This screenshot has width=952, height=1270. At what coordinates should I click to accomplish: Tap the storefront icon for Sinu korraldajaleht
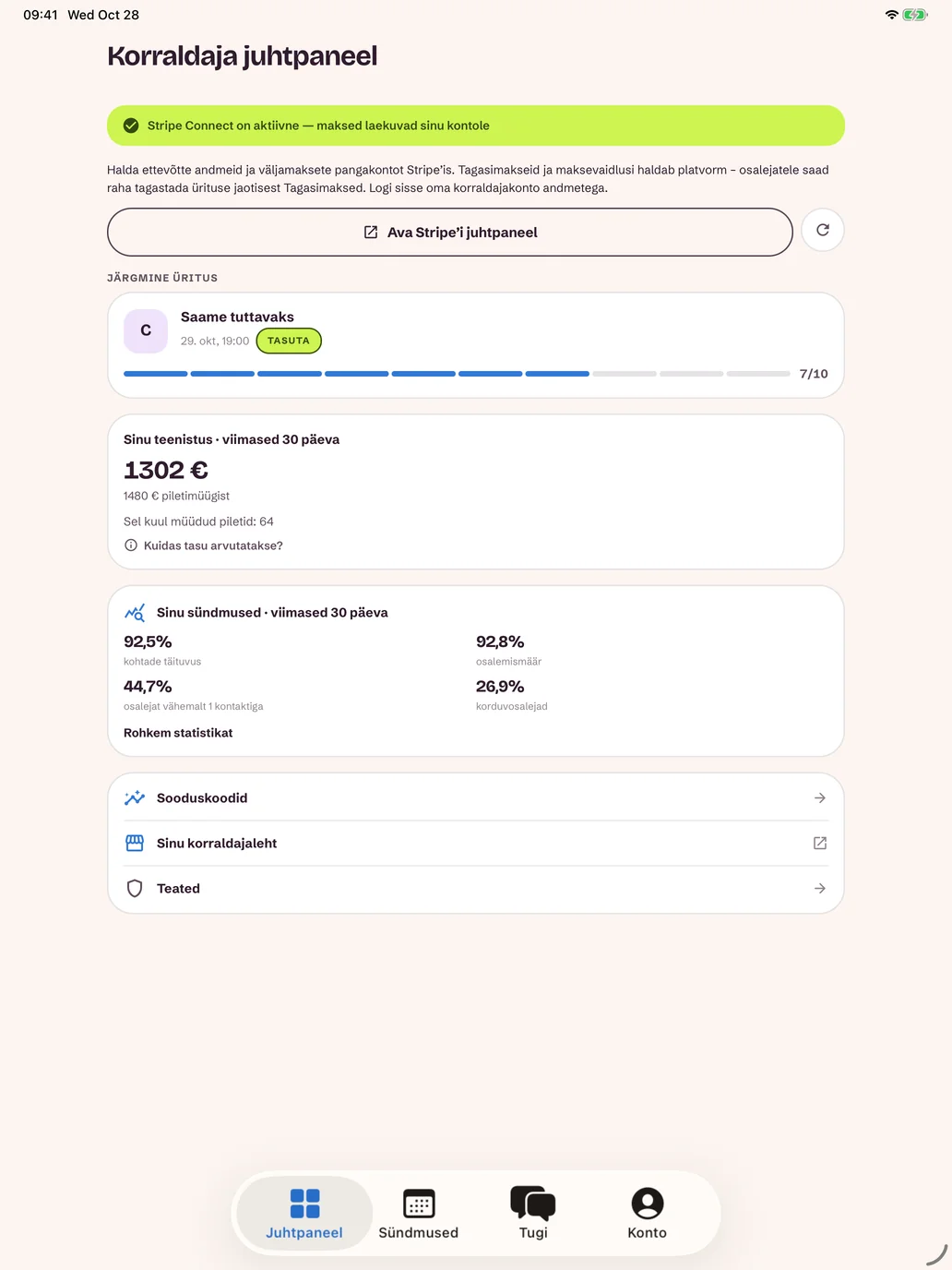tap(135, 844)
